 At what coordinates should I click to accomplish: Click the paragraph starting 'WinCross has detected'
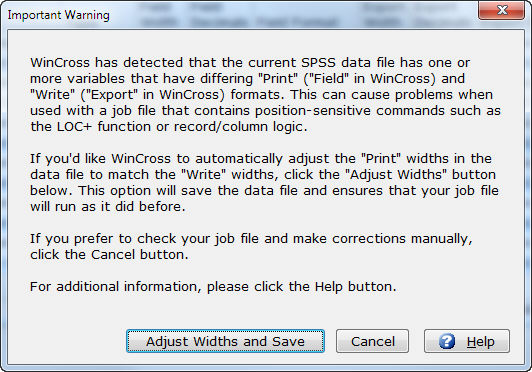[x=265, y=95]
